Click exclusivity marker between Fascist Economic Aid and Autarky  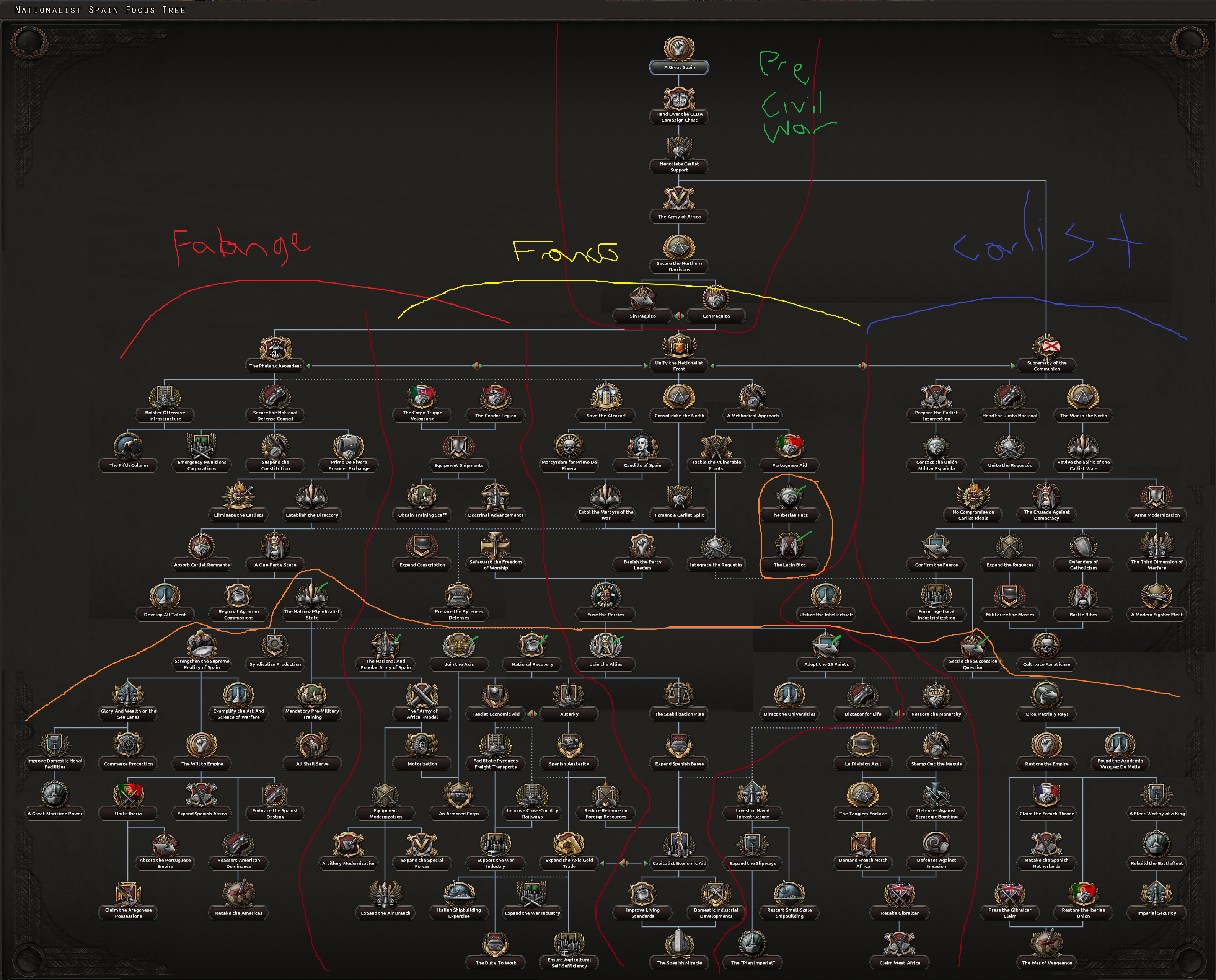tap(532, 714)
